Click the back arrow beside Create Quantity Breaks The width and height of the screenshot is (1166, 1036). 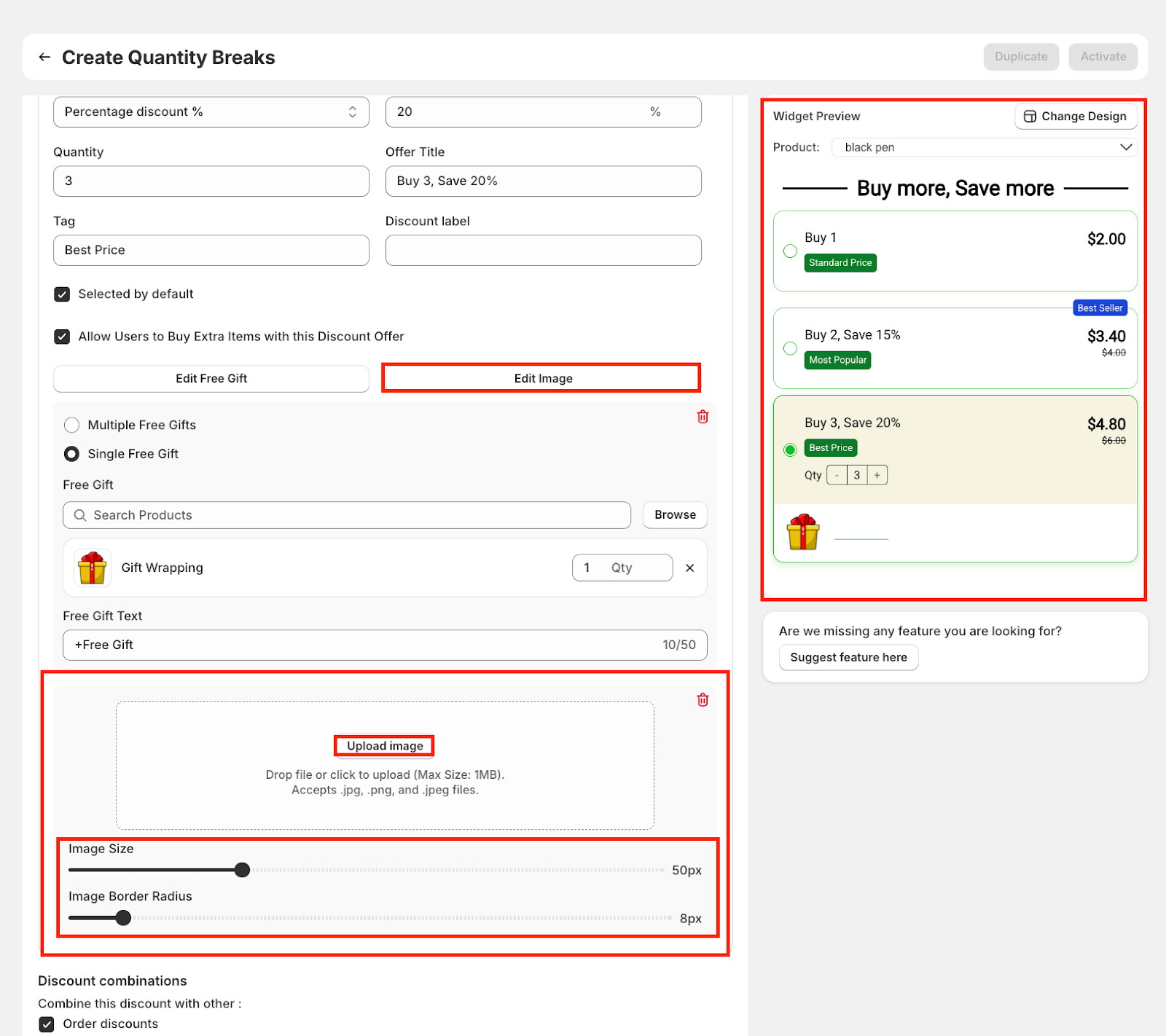tap(44, 57)
